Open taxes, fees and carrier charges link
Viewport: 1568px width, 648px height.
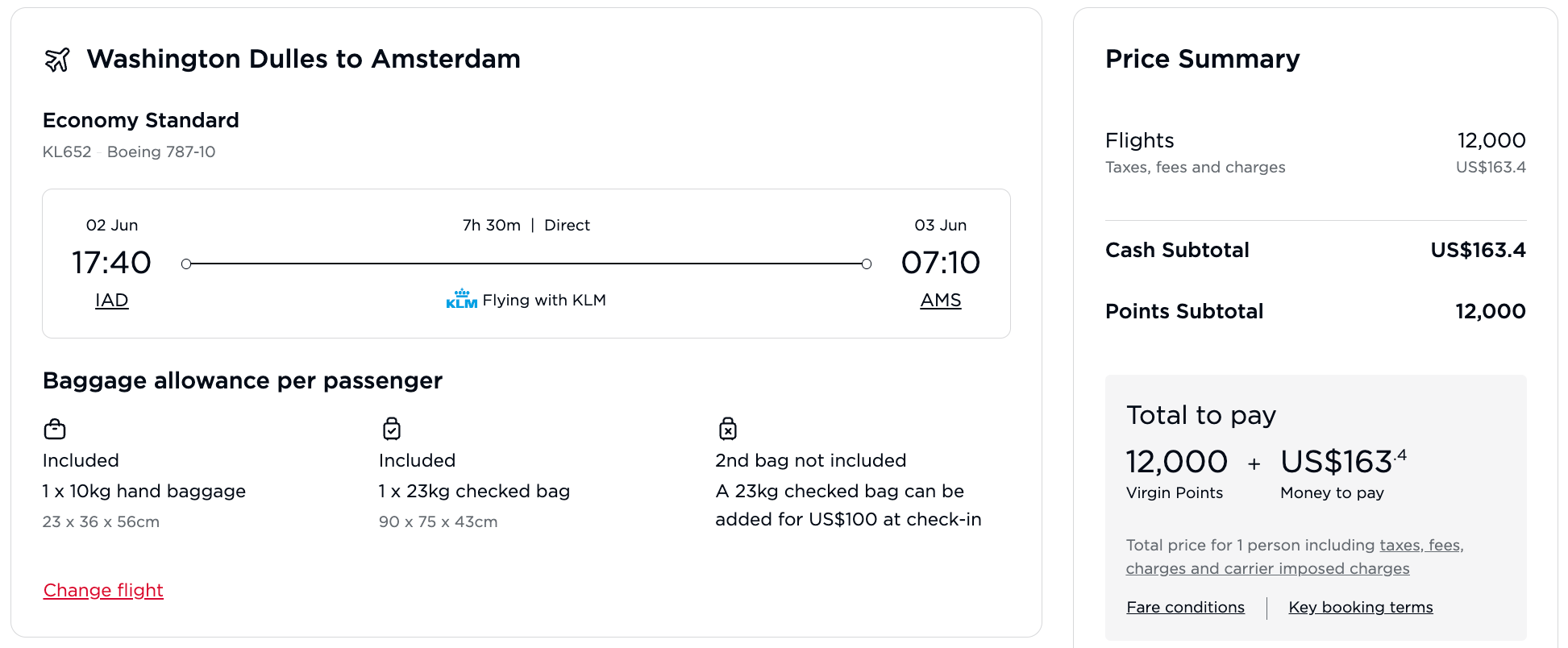click(x=1294, y=557)
